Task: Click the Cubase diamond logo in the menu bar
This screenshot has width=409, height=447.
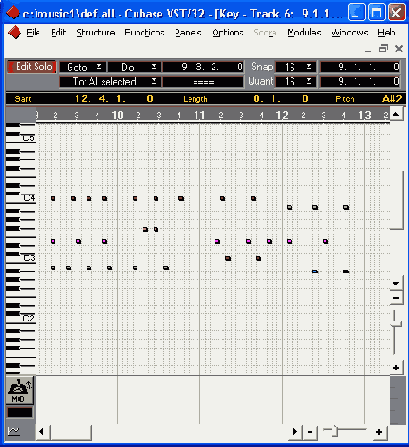Action: [x=14, y=32]
